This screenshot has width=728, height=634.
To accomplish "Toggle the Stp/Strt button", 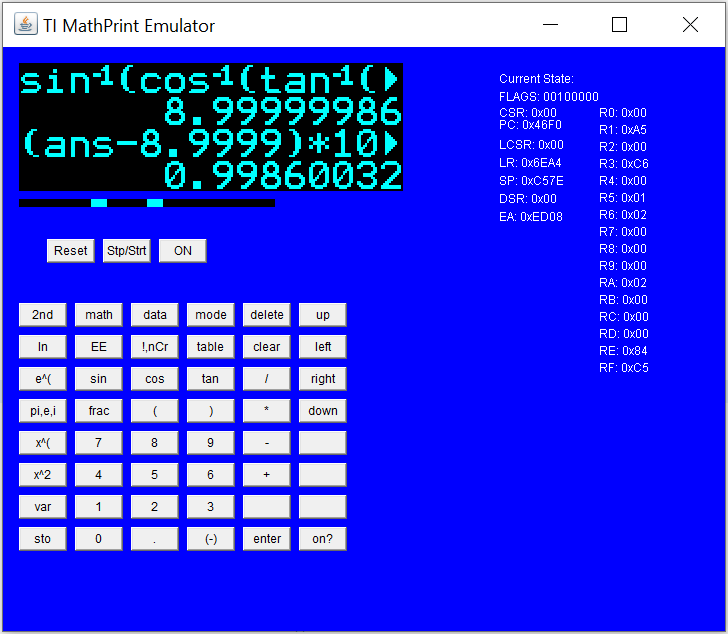I will coord(127,251).
